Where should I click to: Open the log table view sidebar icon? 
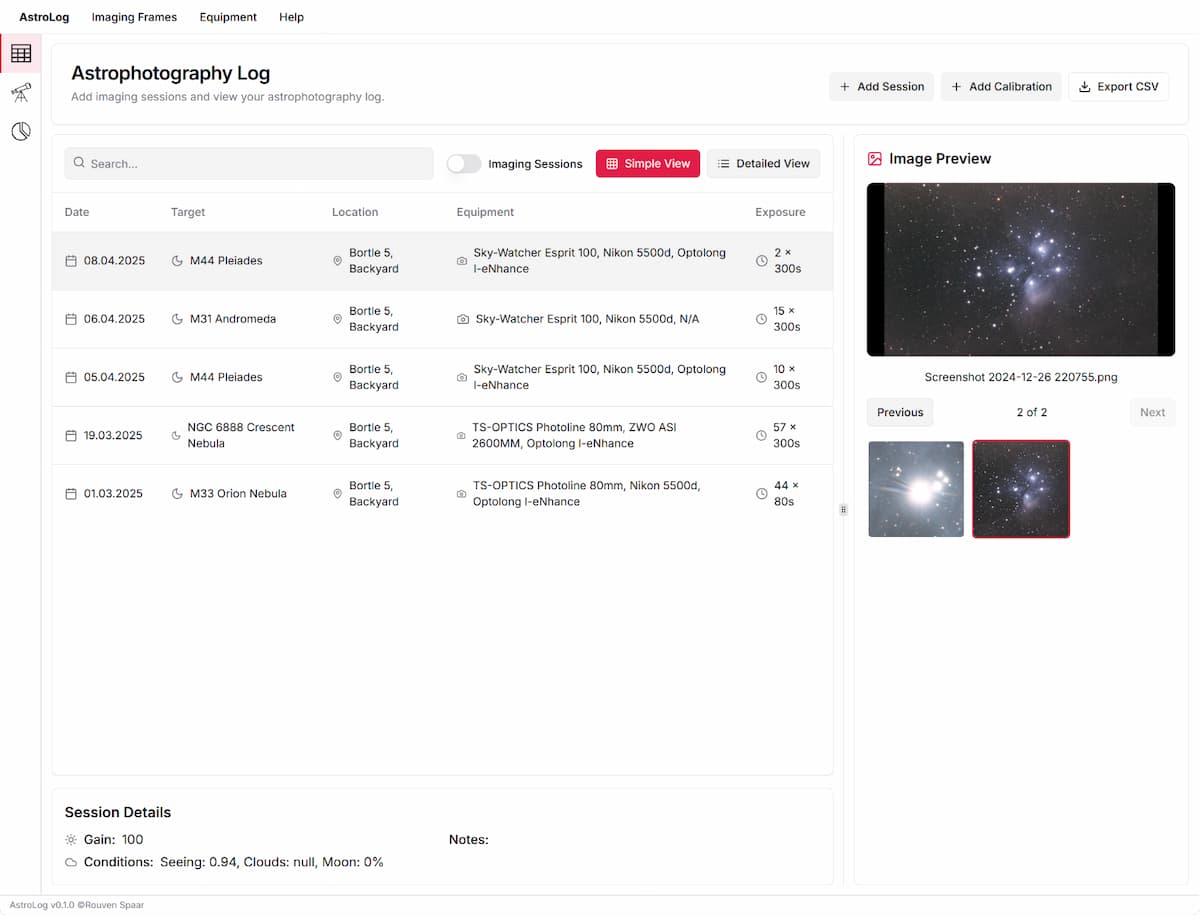click(x=21, y=53)
